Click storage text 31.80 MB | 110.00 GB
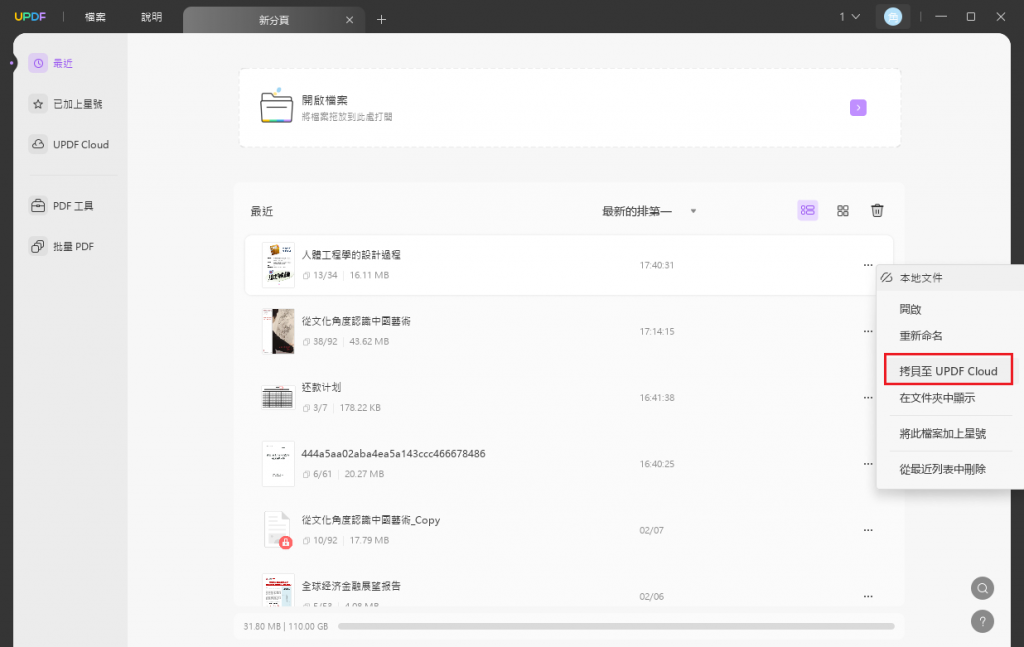 click(x=285, y=626)
